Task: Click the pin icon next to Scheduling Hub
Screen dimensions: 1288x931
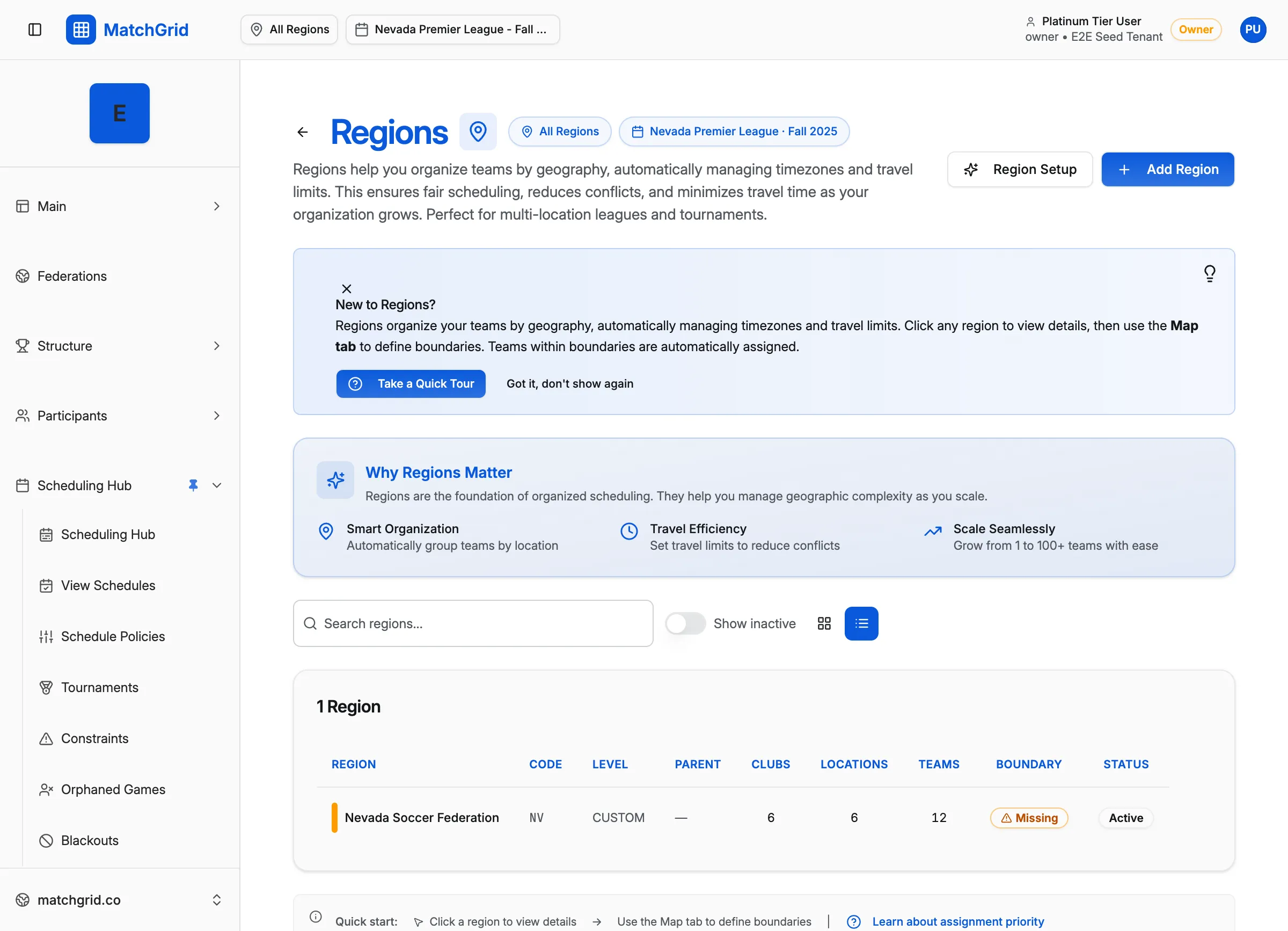Action: 193,485
